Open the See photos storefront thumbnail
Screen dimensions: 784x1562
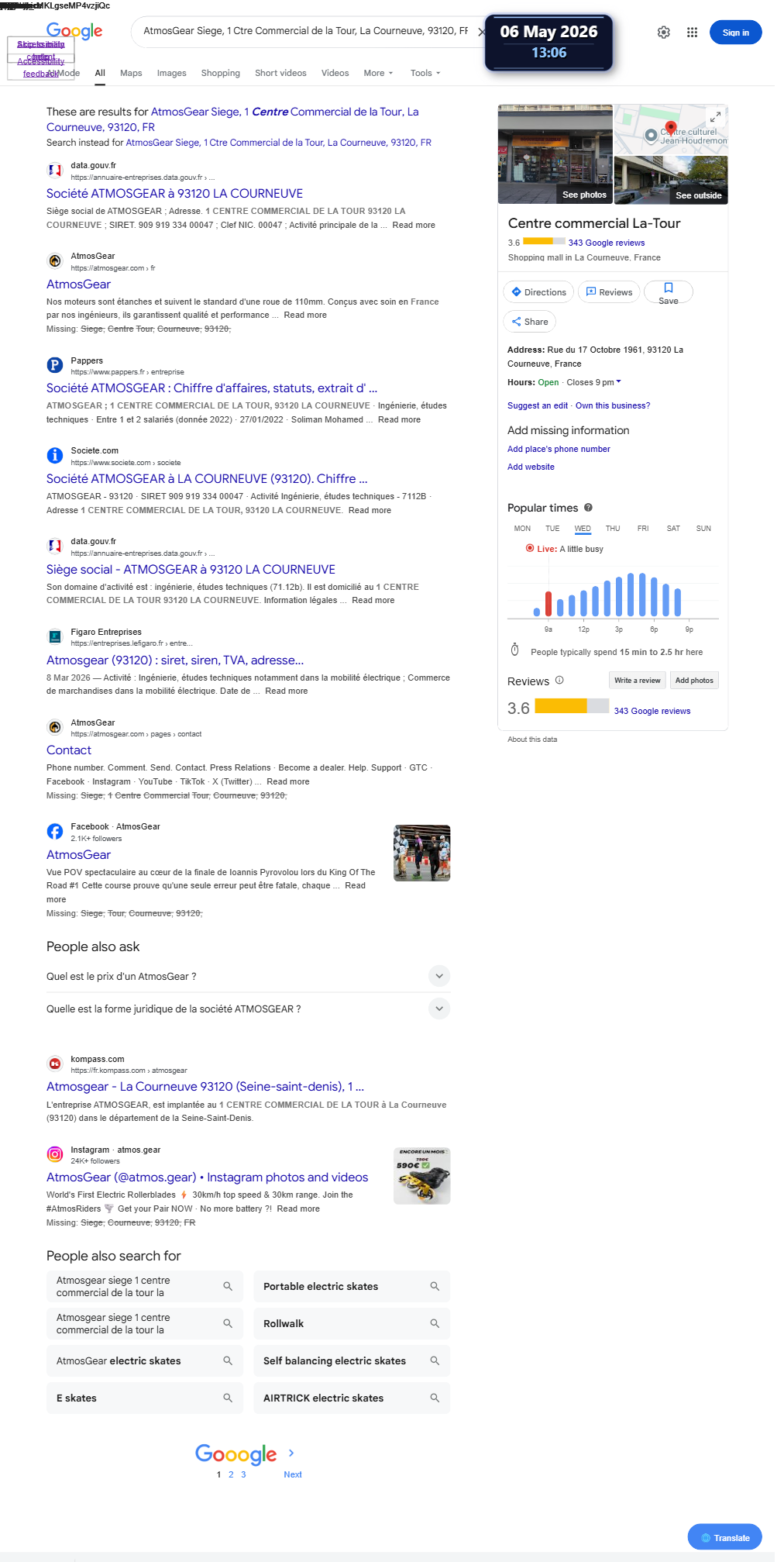tap(555, 154)
